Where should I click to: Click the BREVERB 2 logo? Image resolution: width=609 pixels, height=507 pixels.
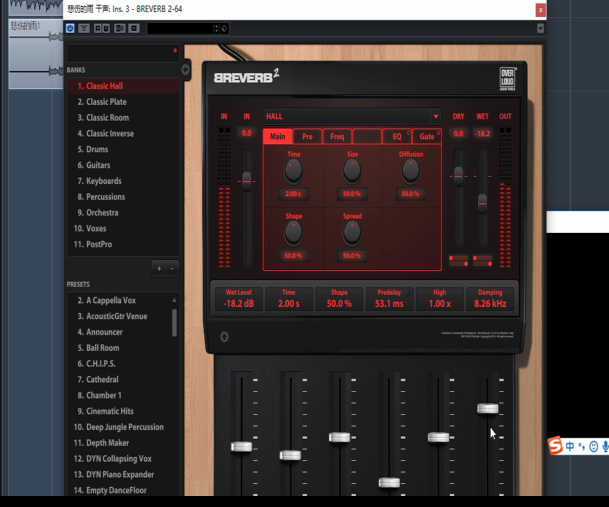pos(246,76)
